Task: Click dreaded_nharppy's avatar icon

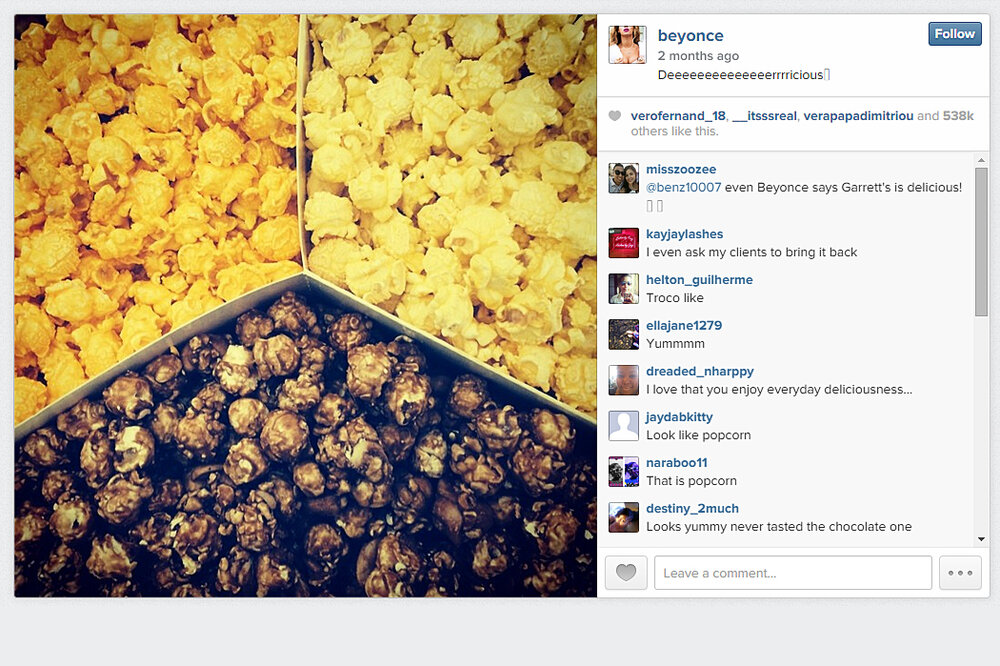Action: [624, 380]
